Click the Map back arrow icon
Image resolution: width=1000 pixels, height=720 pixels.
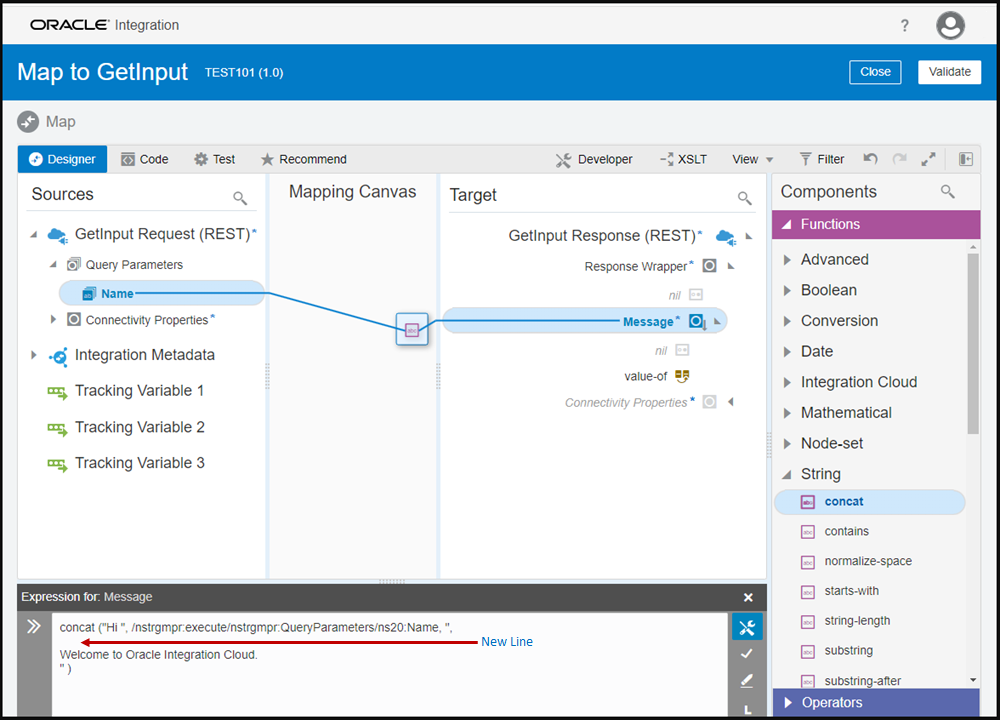tap(28, 122)
